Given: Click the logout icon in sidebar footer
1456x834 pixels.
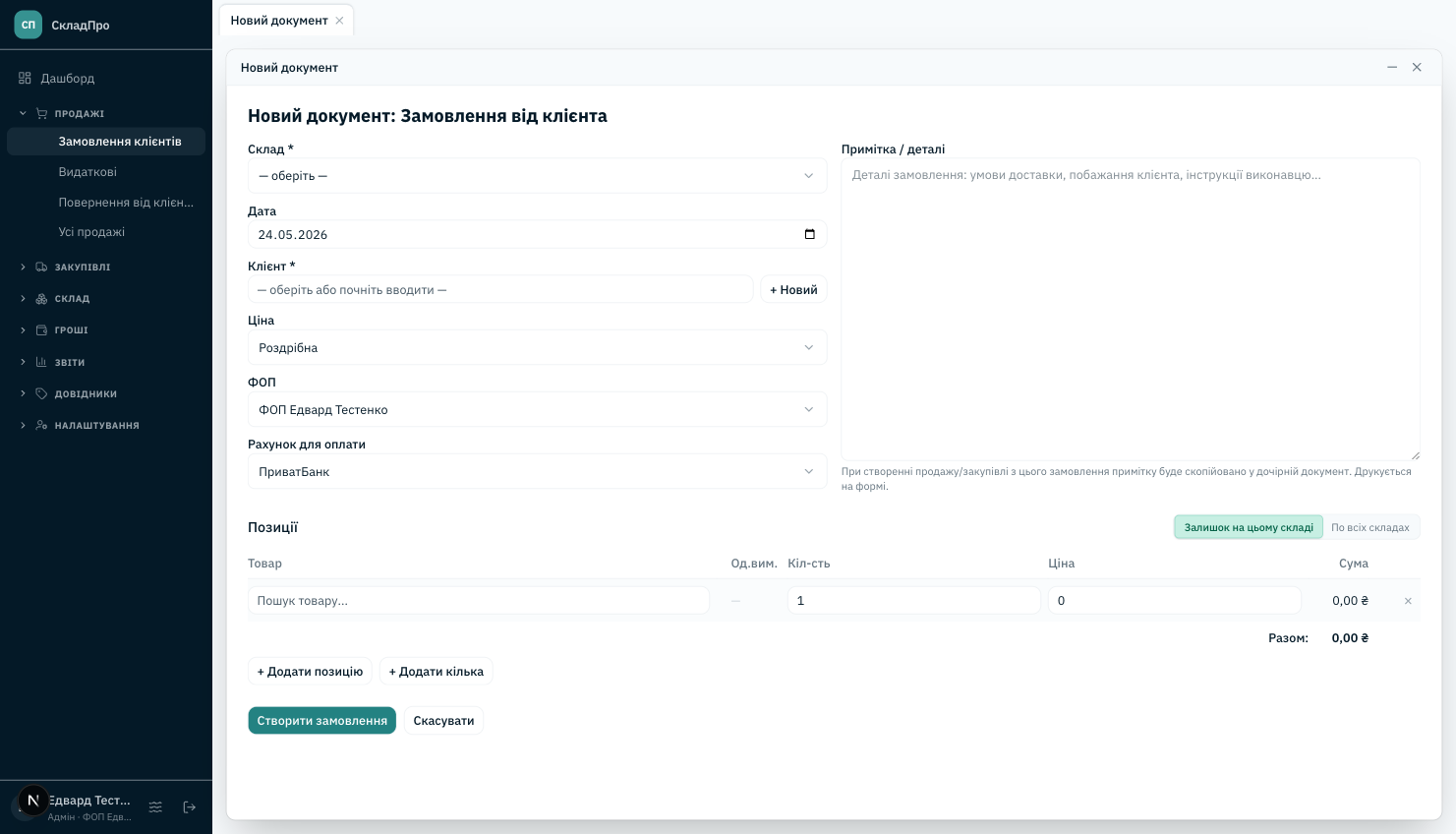Looking at the screenshot, I should (190, 807).
